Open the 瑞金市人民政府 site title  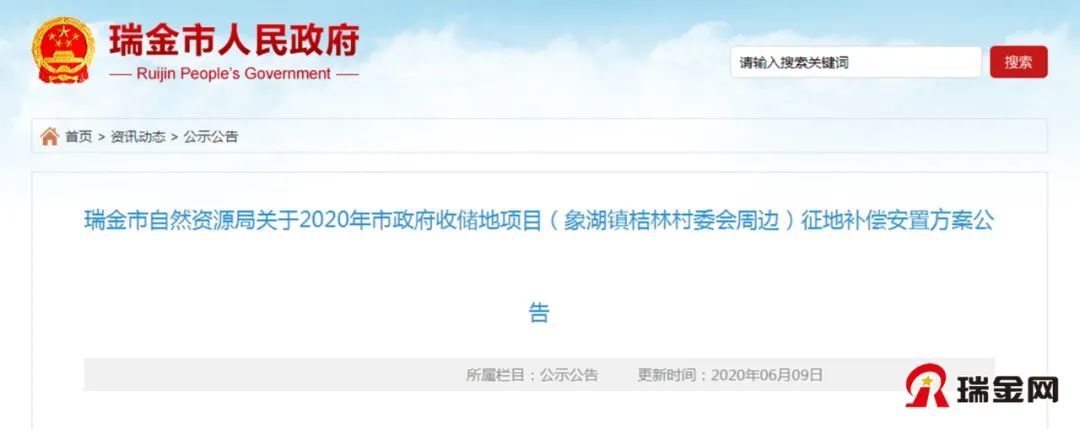[x=234, y=41]
